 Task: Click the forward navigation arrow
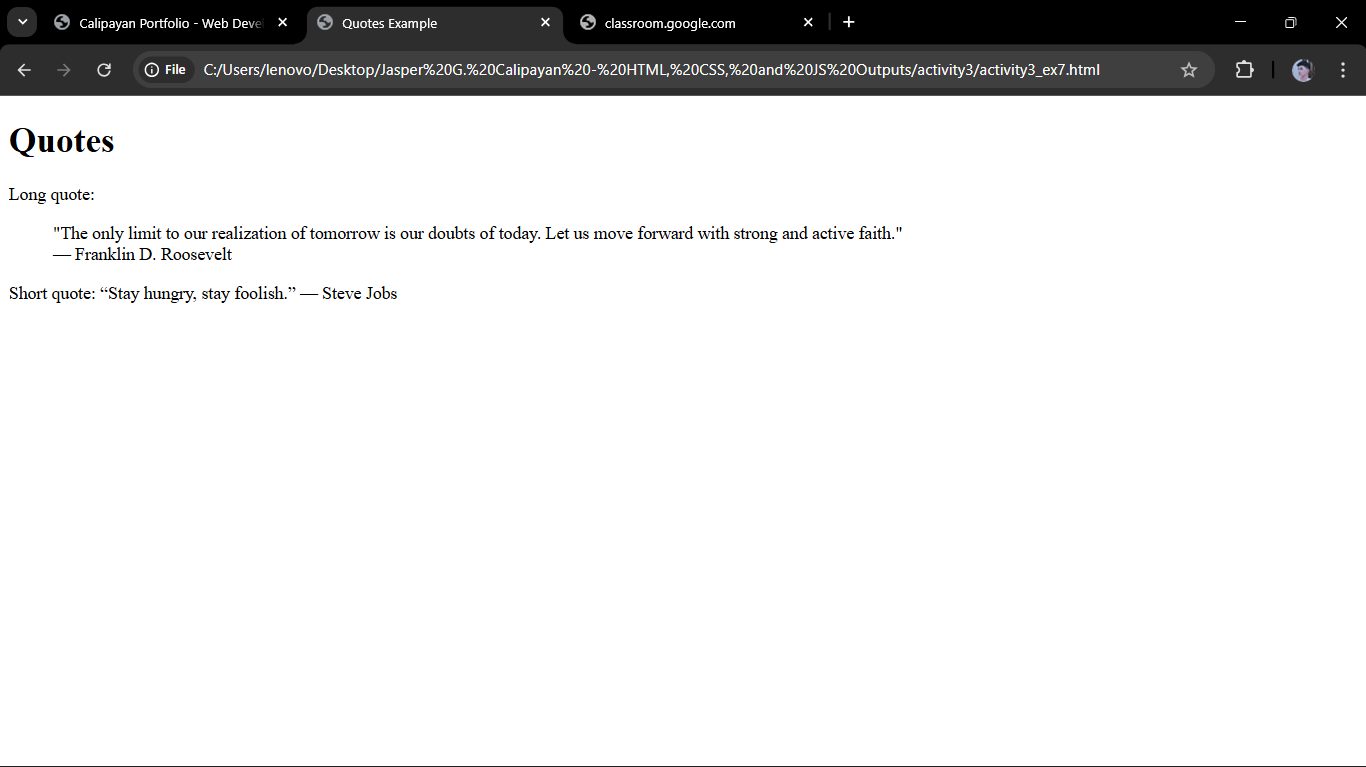pyautogui.click(x=64, y=70)
